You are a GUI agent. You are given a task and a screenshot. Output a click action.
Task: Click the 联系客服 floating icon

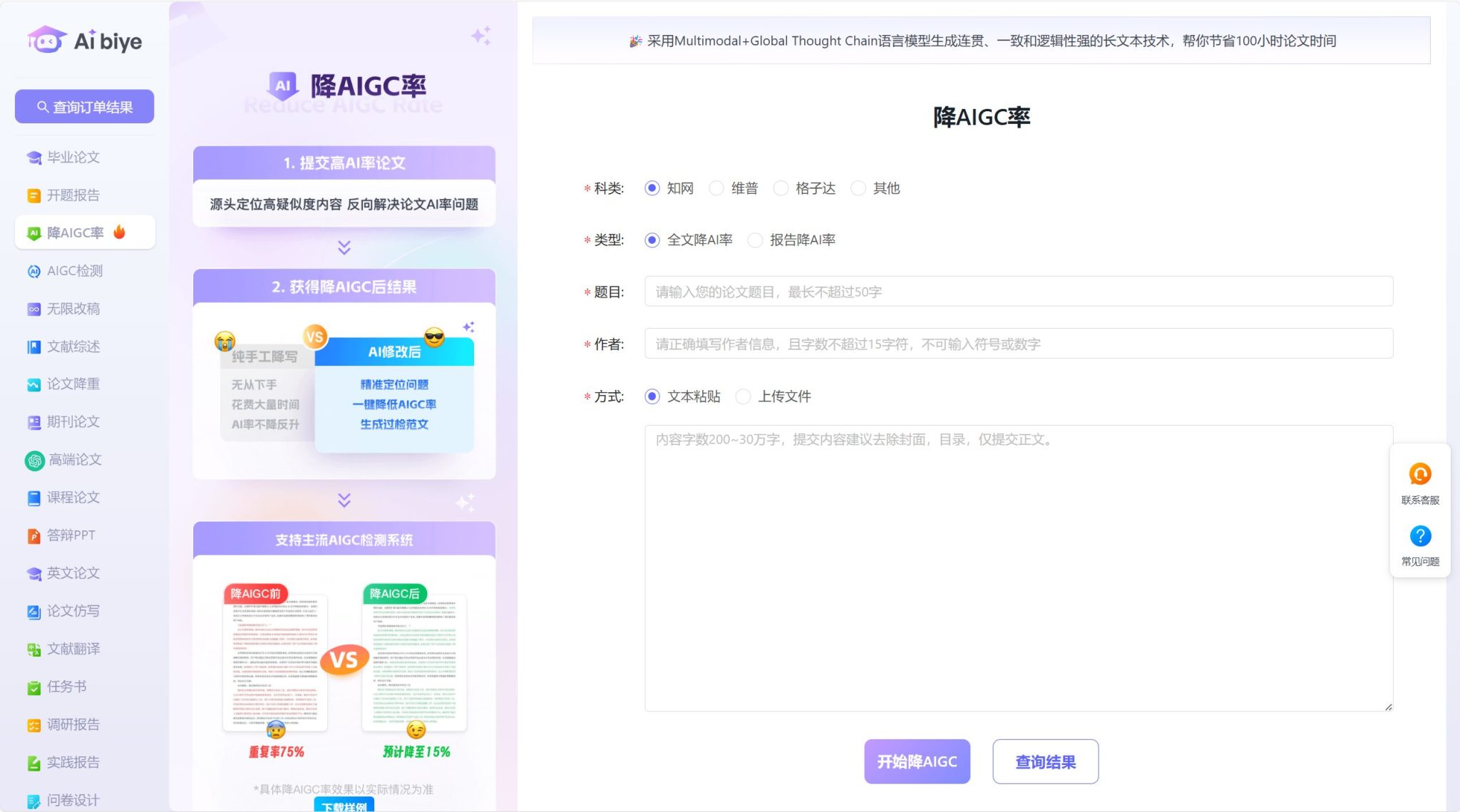point(1420,473)
